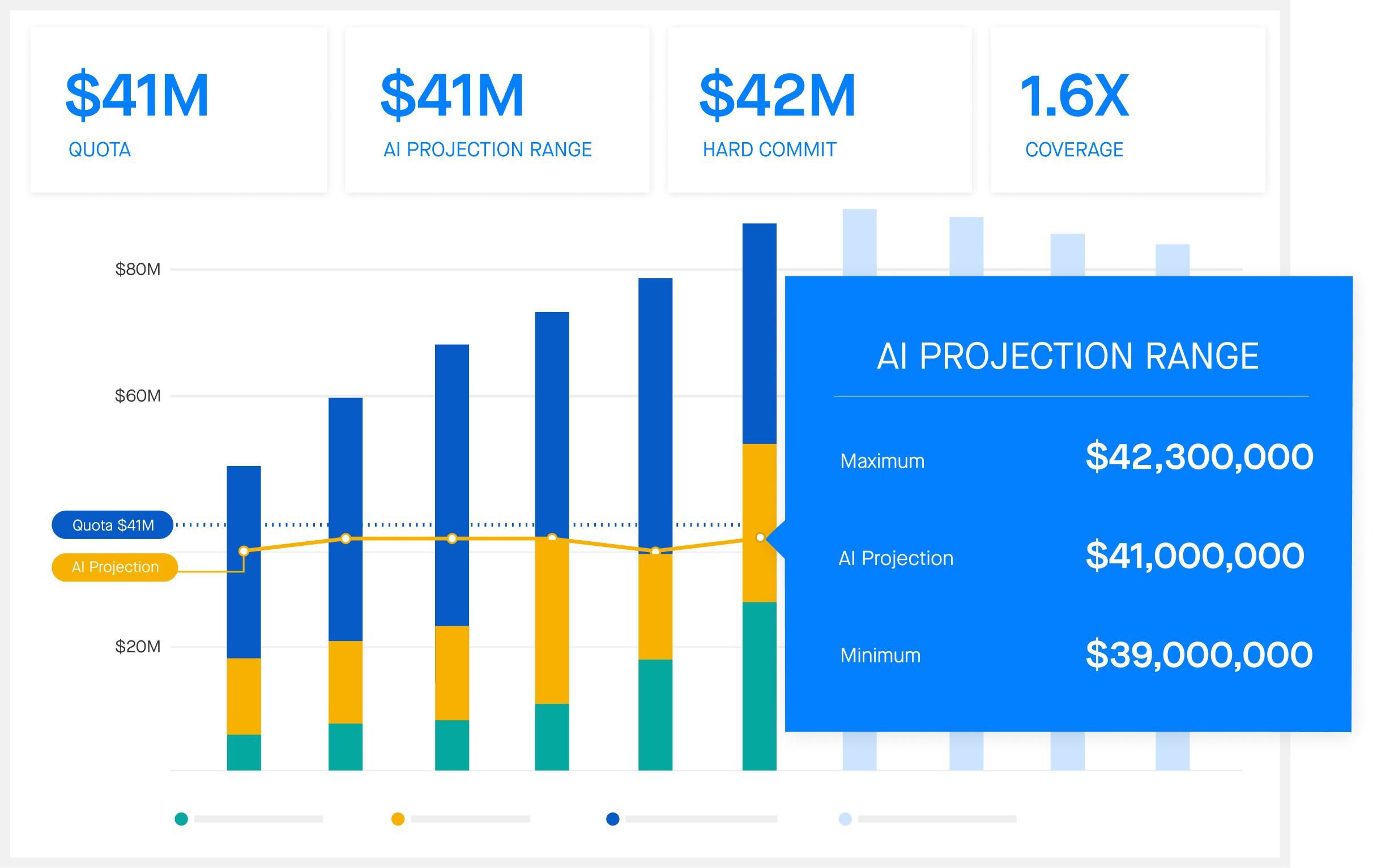Click the dark blue legend dot
Screen dimensions: 1377x868
(612, 819)
